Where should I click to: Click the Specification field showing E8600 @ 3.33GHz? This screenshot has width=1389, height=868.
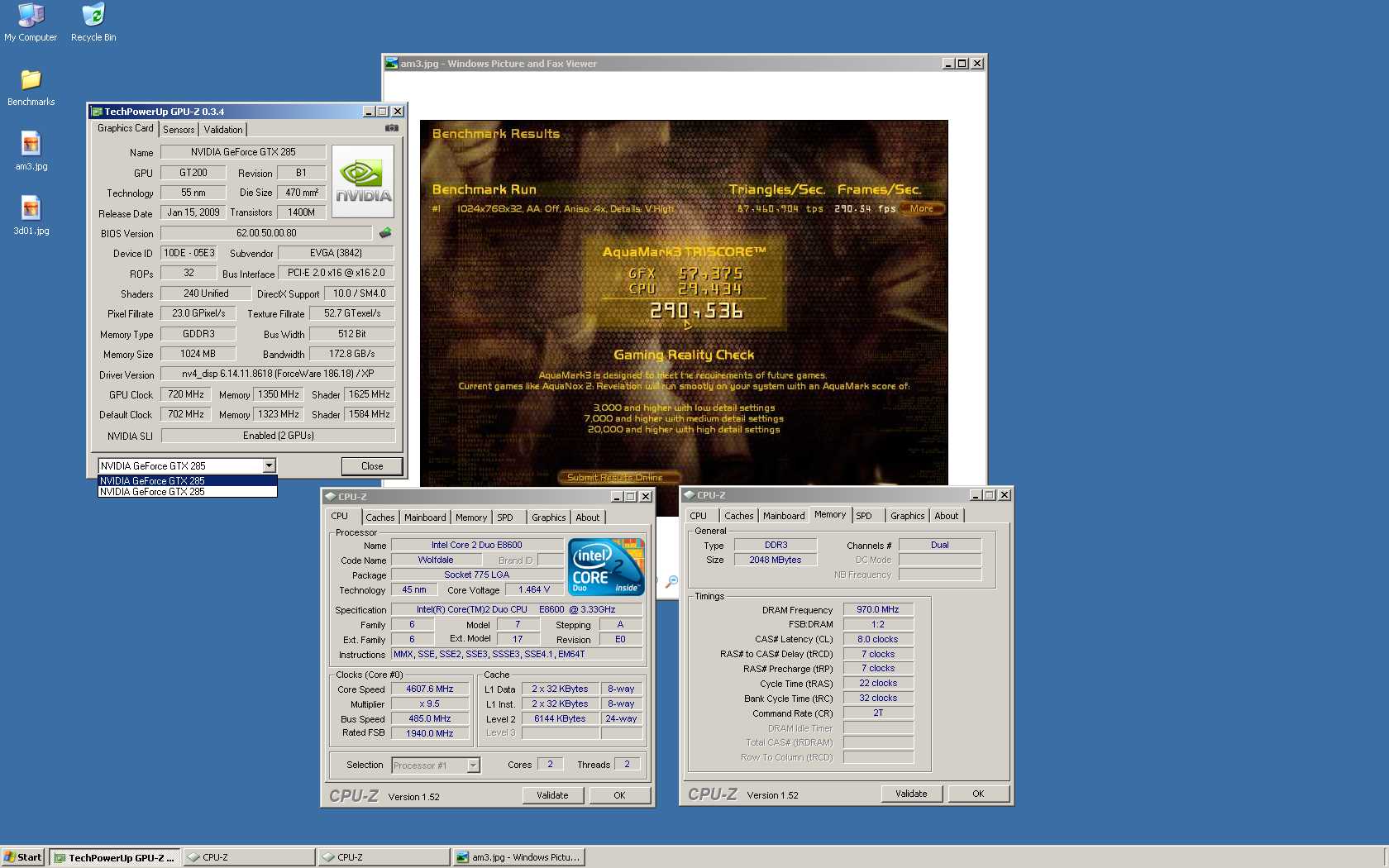(x=517, y=609)
